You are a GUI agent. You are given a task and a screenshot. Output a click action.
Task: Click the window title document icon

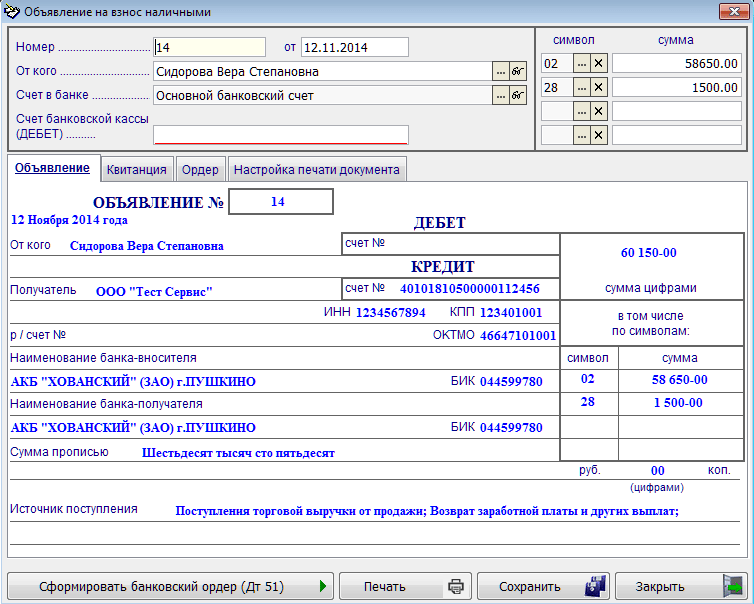tap(12, 12)
